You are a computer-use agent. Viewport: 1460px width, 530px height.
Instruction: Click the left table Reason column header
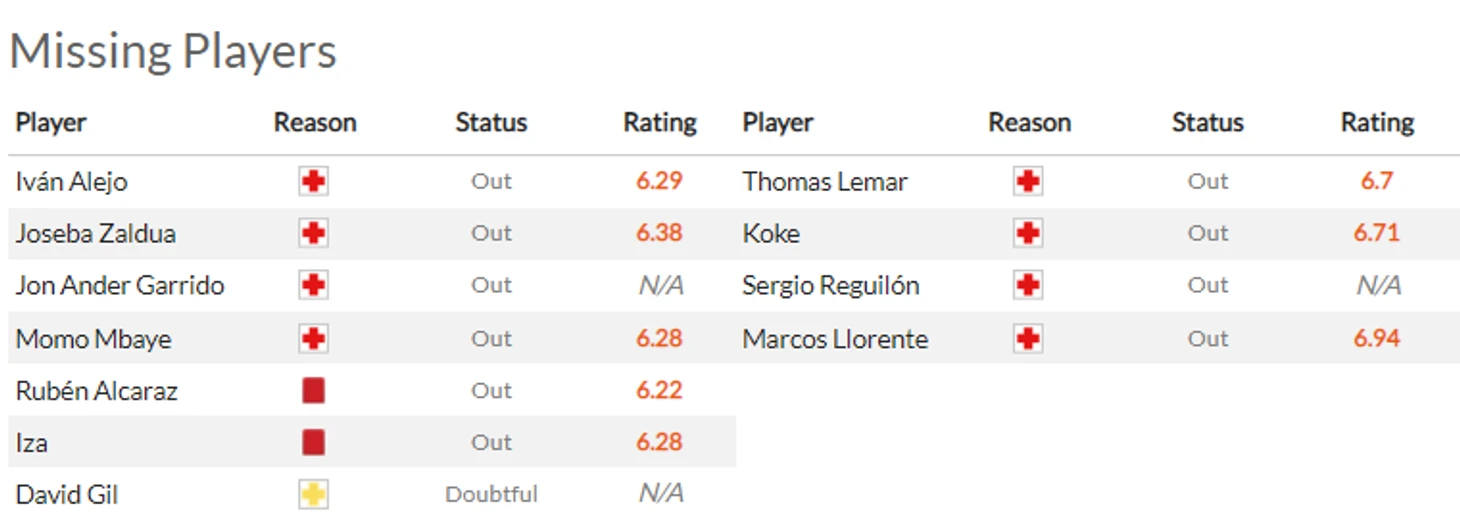click(x=315, y=123)
